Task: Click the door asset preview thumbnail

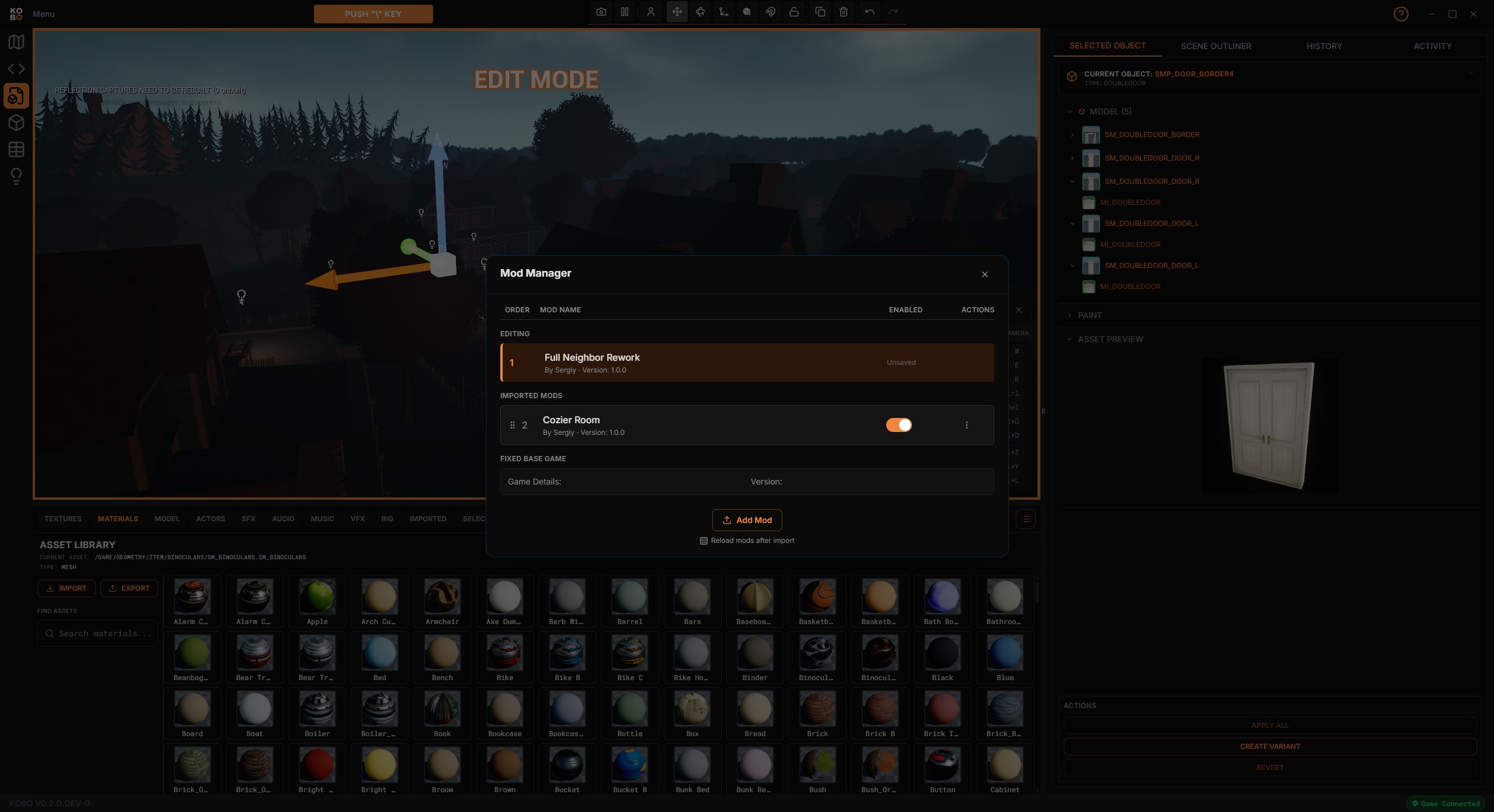Action: [1270, 426]
